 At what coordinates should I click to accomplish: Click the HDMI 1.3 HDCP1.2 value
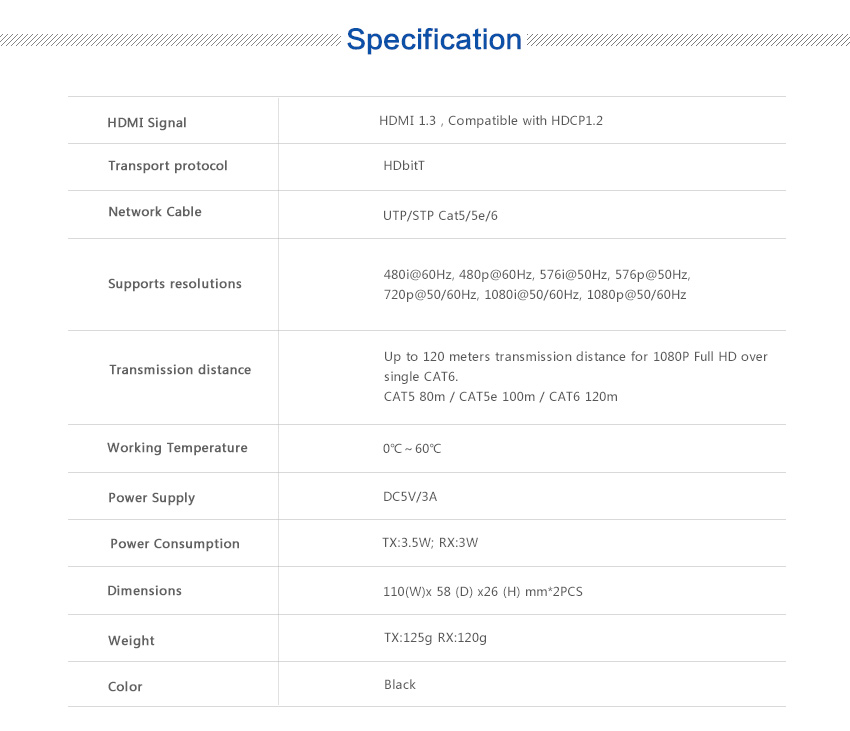tap(490, 121)
